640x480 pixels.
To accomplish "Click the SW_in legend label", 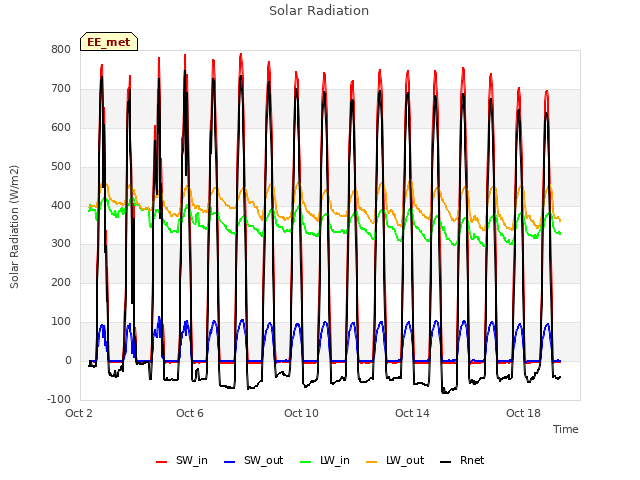I will pyautogui.click(x=192, y=460).
